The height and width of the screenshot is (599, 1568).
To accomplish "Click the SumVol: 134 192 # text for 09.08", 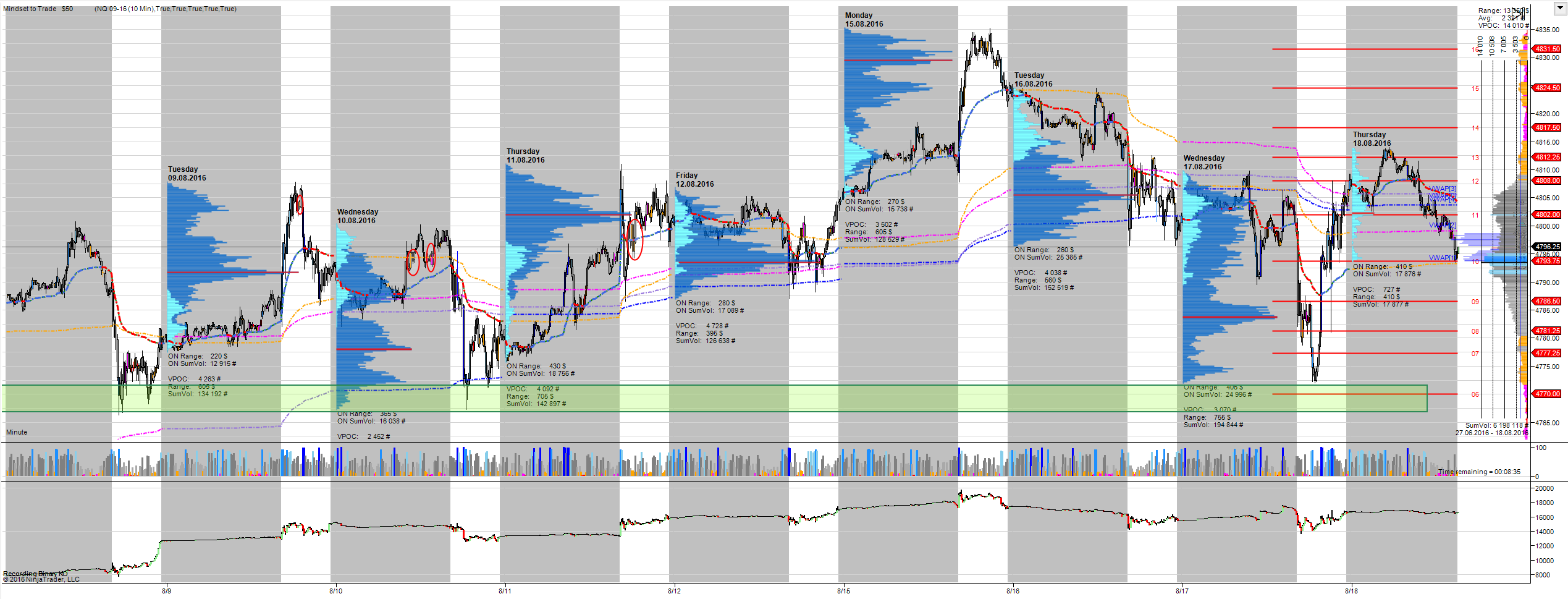I will click(198, 394).
